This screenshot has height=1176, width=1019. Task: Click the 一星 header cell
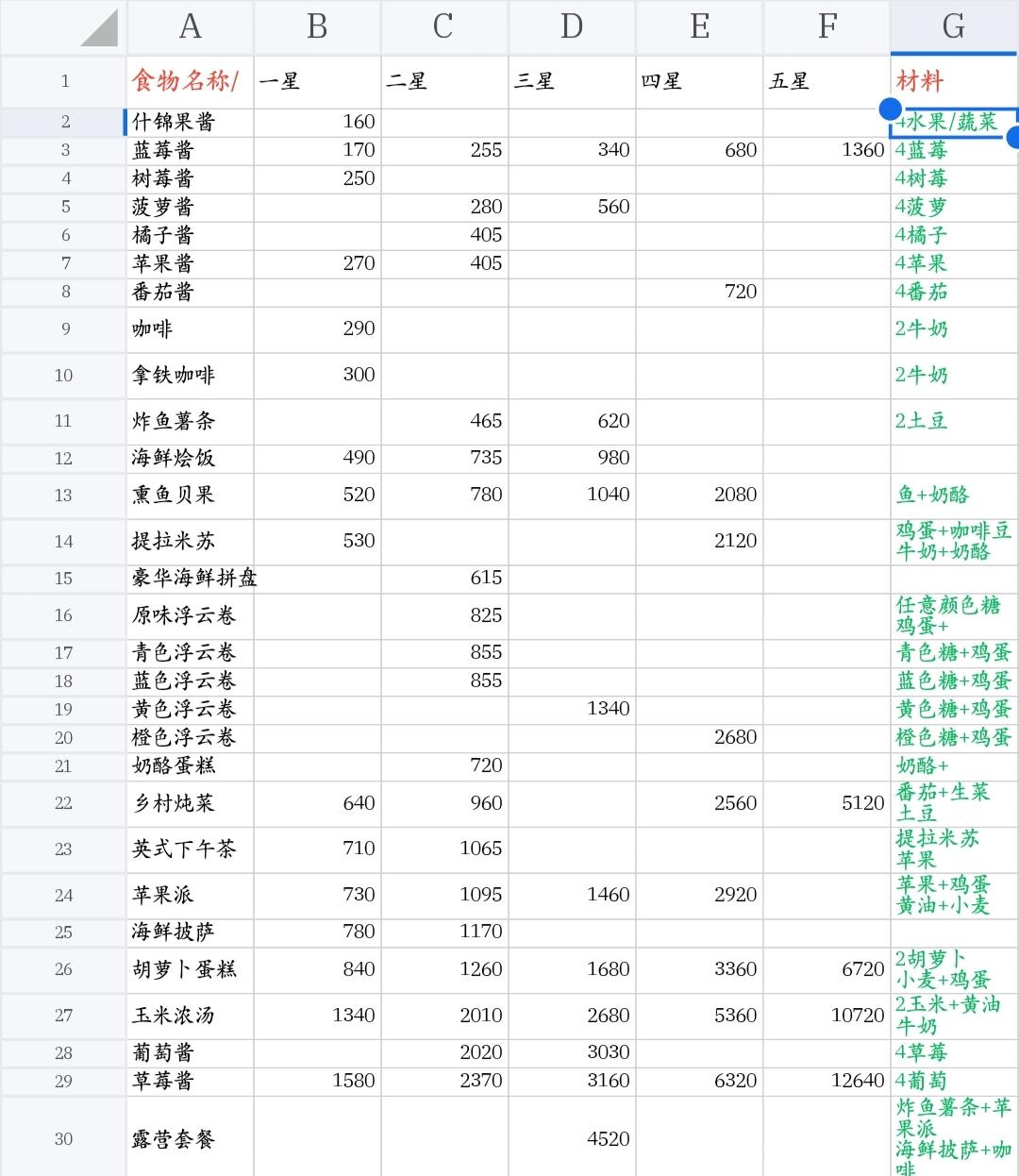tap(317, 82)
